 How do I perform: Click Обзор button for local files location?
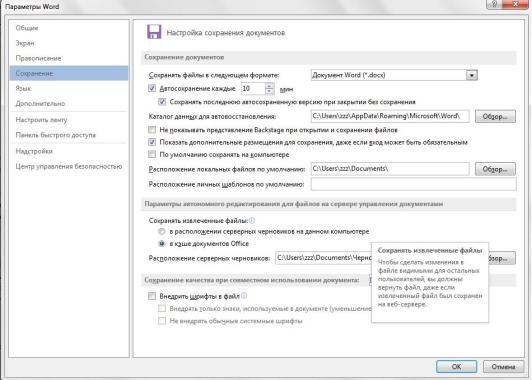[495, 169]
